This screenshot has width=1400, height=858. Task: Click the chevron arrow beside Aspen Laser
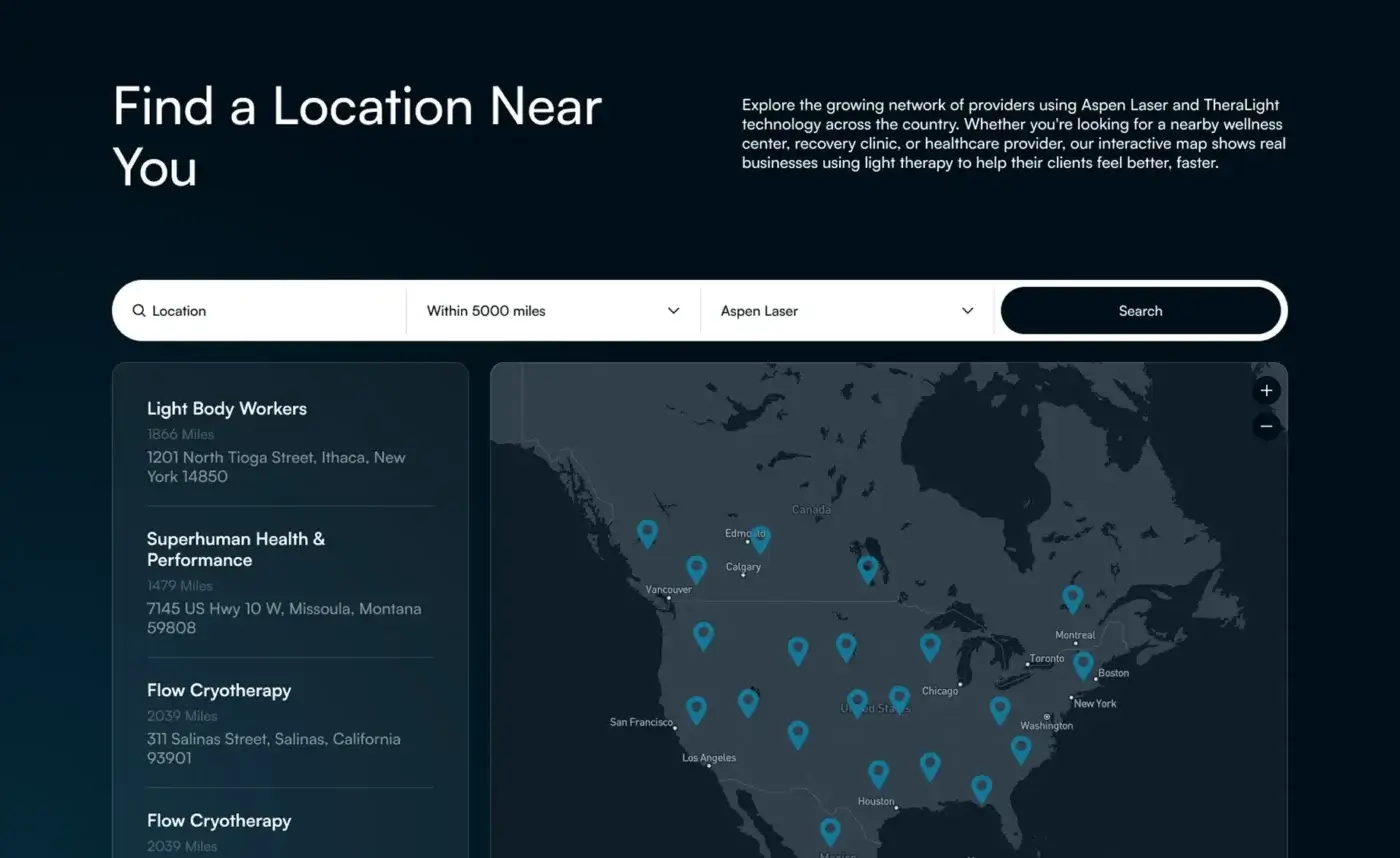point(967,311)
